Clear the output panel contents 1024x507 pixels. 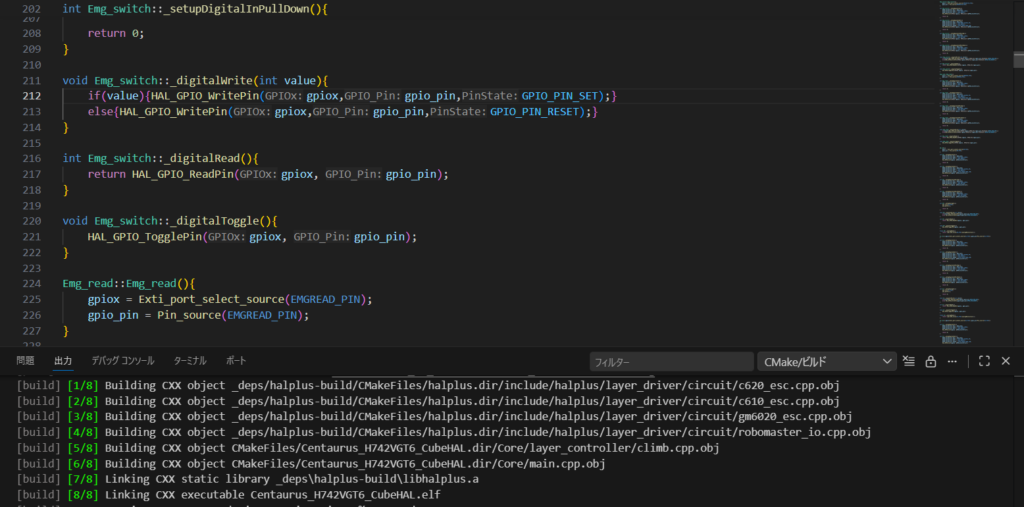(909, 361)
